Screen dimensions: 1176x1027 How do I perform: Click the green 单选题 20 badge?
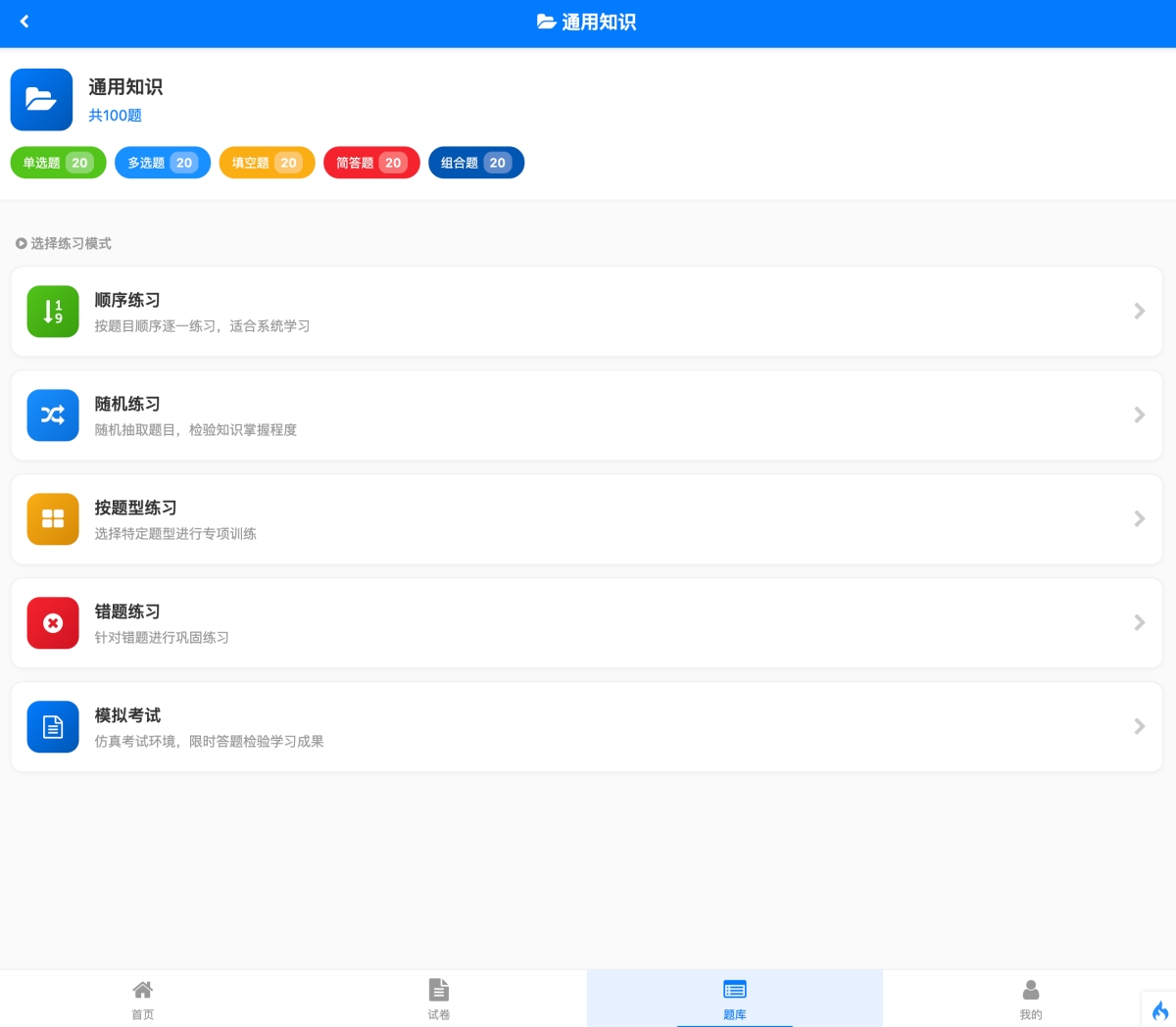tap(58, 163)
